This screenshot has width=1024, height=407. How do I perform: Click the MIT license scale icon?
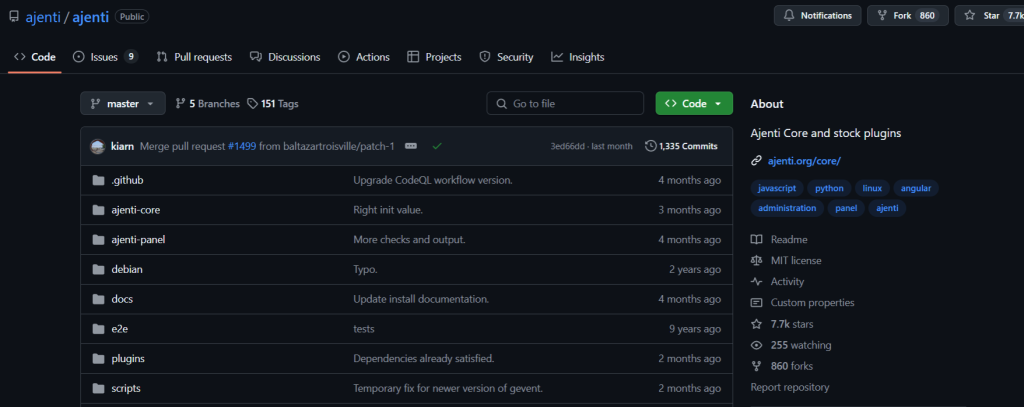click(x=757, y=261)
